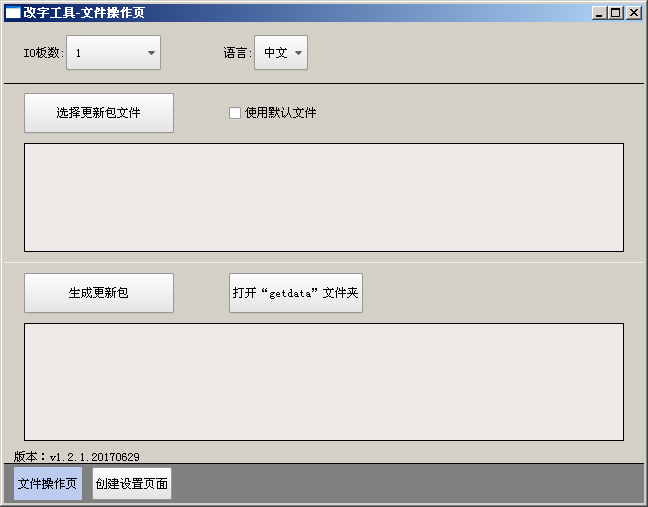Open the IO板数 dropdown arrow
Image resolution: width=648 pixels, height=507 pixels.
151,53
